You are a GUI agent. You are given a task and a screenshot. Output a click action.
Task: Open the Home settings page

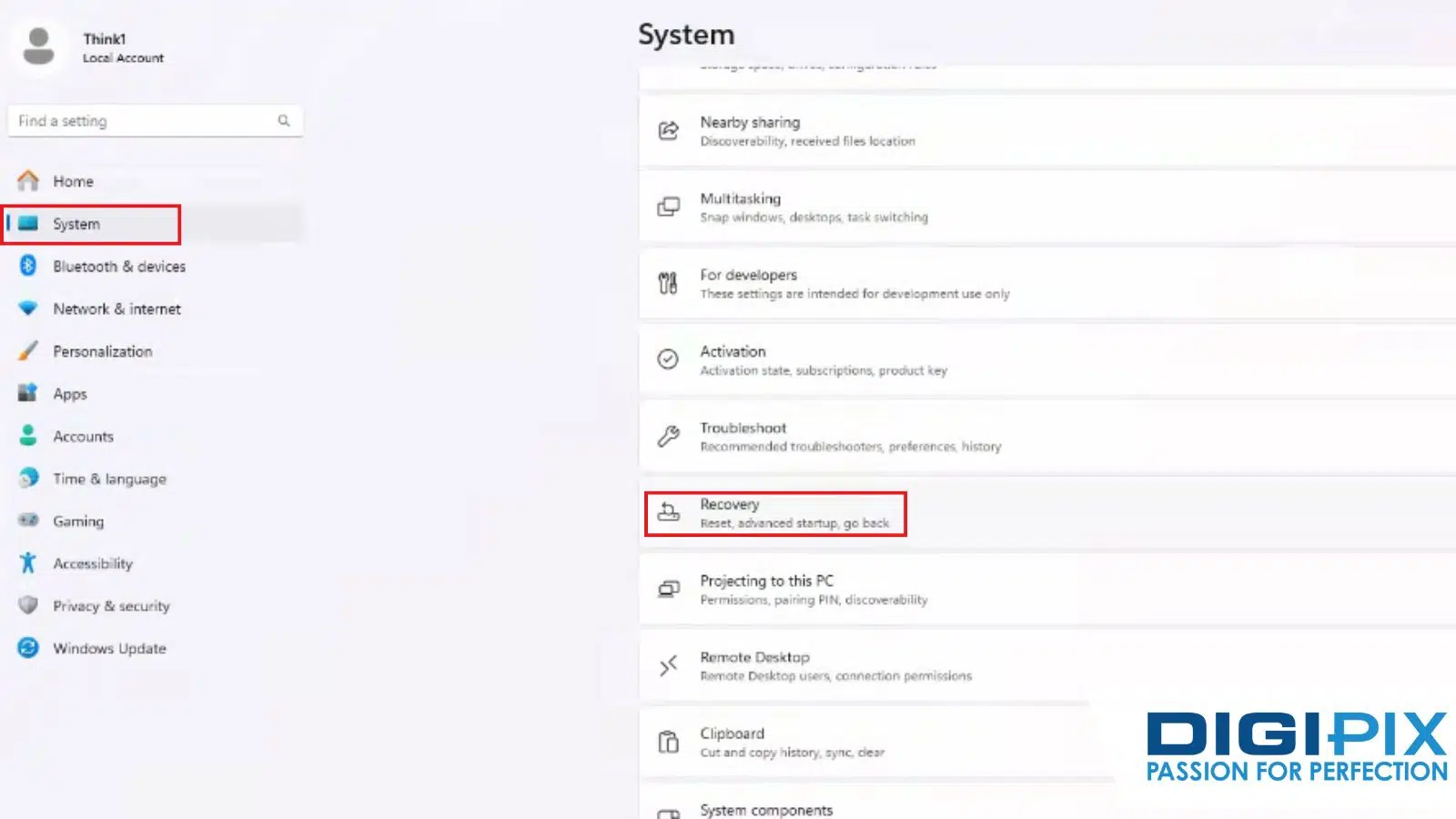[73, 181]
